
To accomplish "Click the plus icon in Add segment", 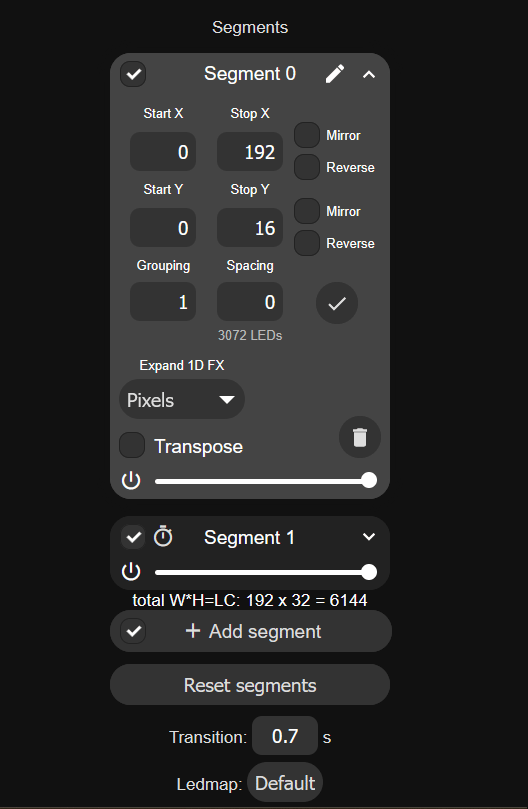I will (193, 630).
